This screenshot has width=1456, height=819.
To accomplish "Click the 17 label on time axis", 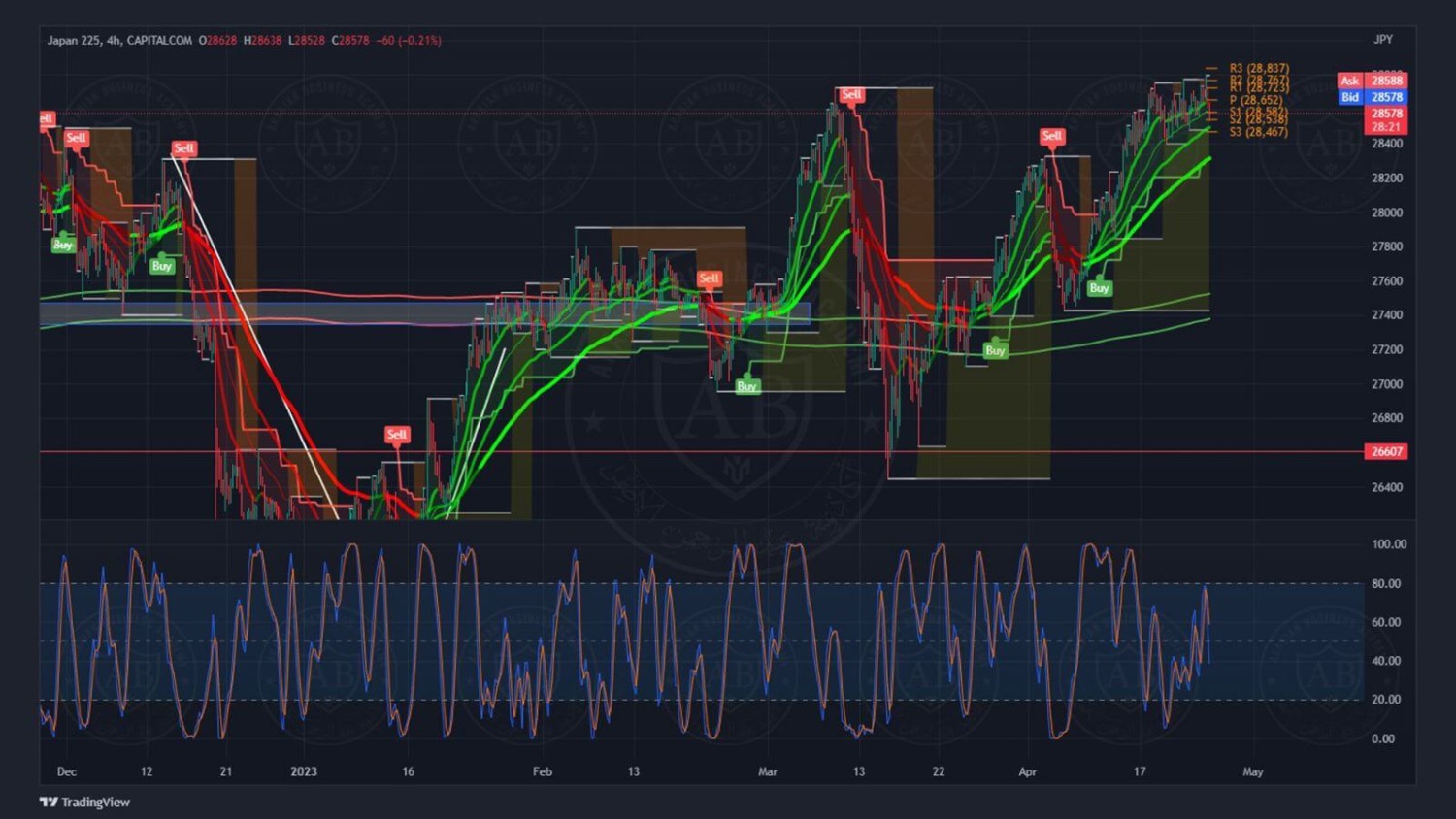I will (1140, 772).
